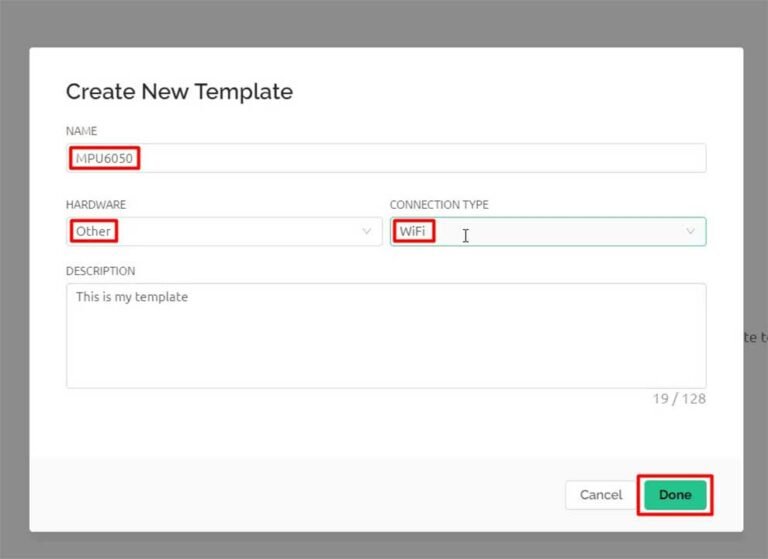Screen dimensions: 768x559
Task: Click the Done button
Action: point(675,495)
